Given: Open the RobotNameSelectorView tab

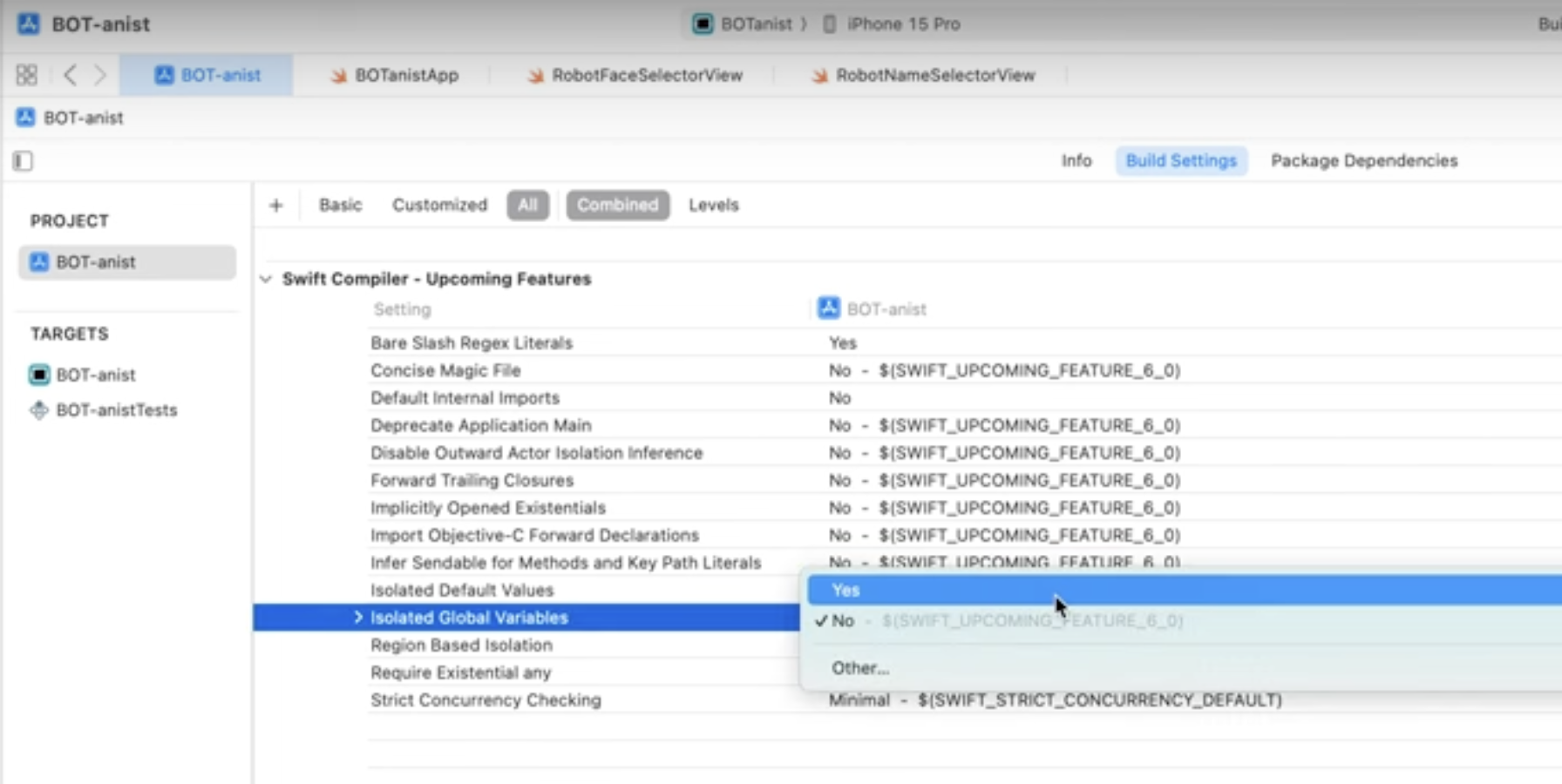Looking at the screenshot, I should click(x=923, y=75).
